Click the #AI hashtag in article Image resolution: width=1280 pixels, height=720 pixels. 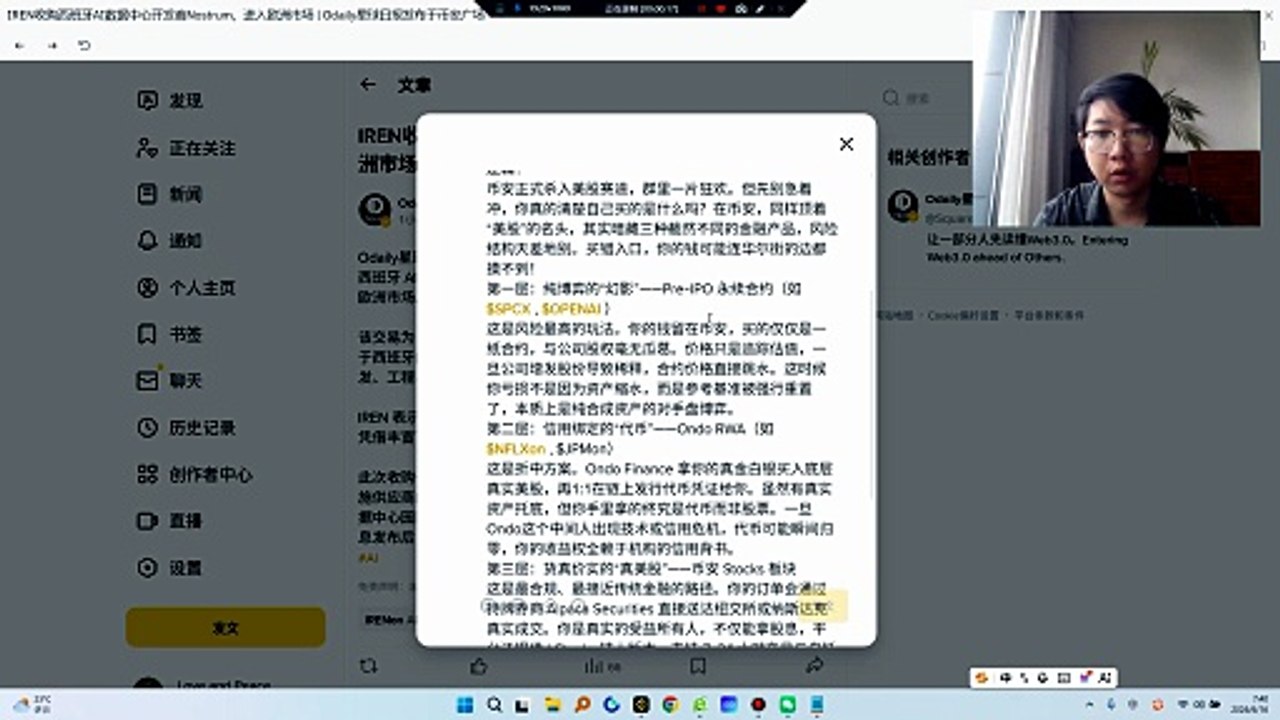point(367,557)
